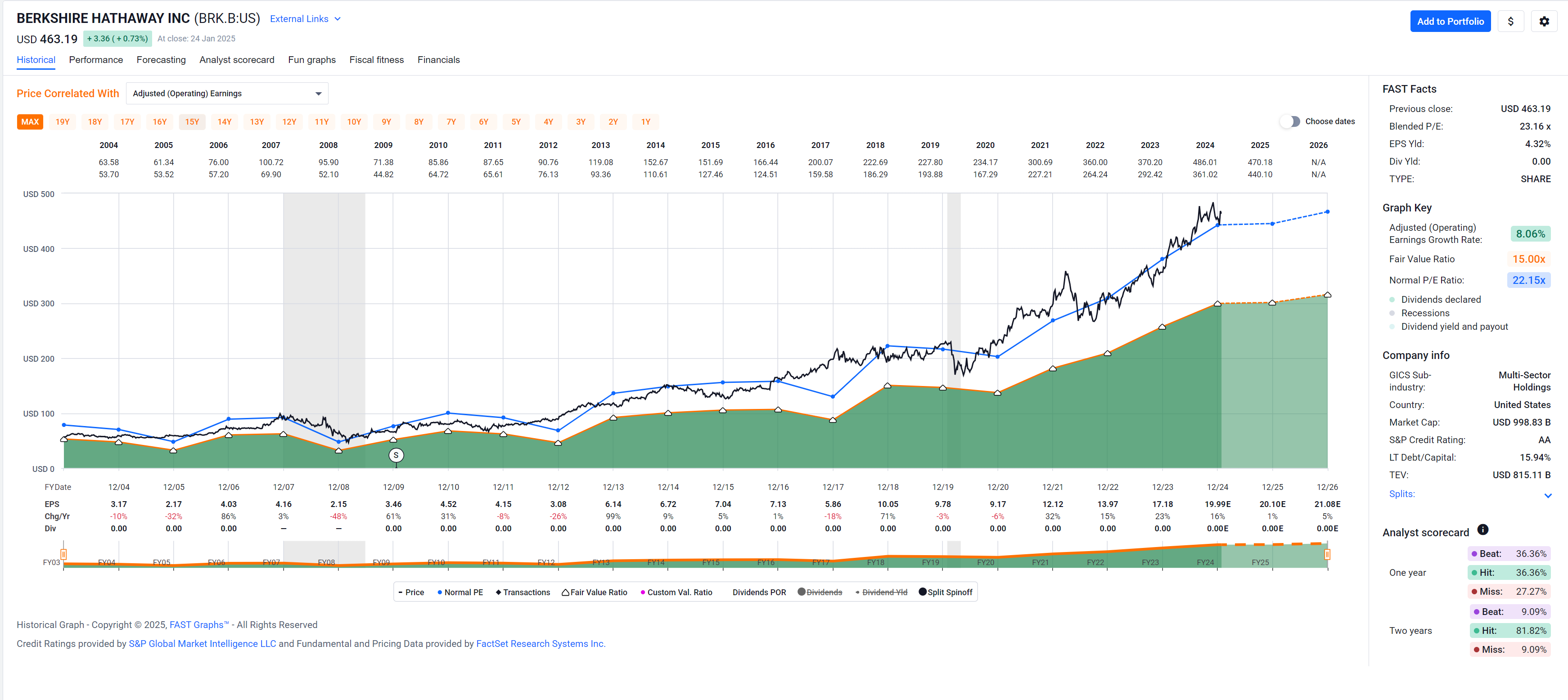Go to the Forecasting tab
The height and width of the screenshot is (700, 1568).
pos(161,60)
